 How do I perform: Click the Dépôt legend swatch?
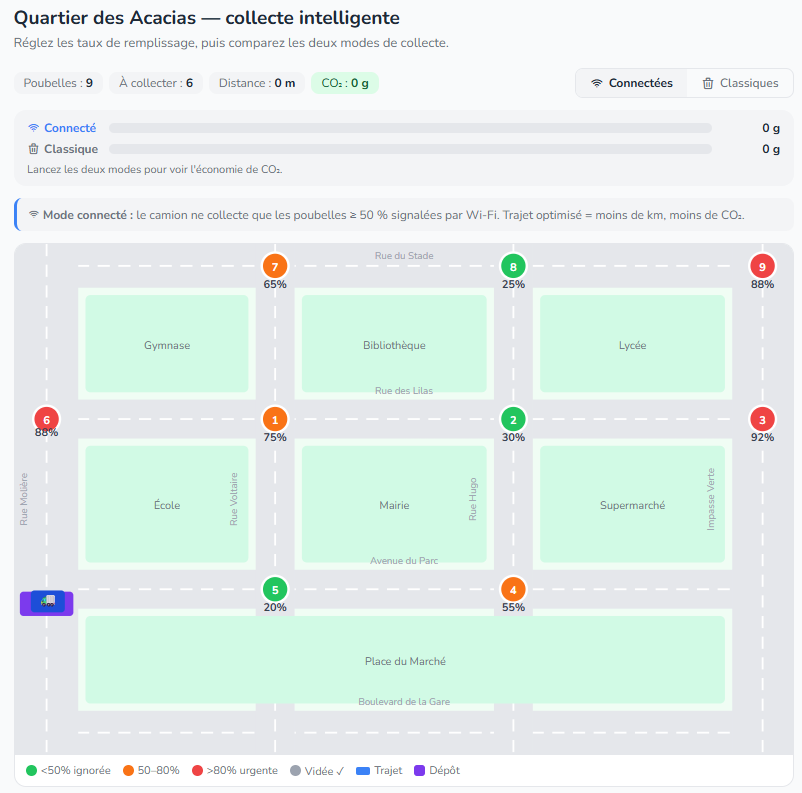point(419,770)
